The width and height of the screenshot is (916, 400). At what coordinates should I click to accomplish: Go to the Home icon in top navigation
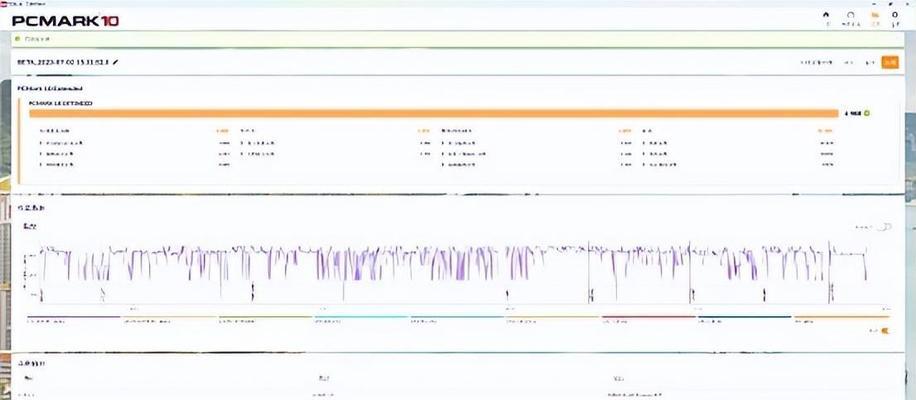click(826, 16)
